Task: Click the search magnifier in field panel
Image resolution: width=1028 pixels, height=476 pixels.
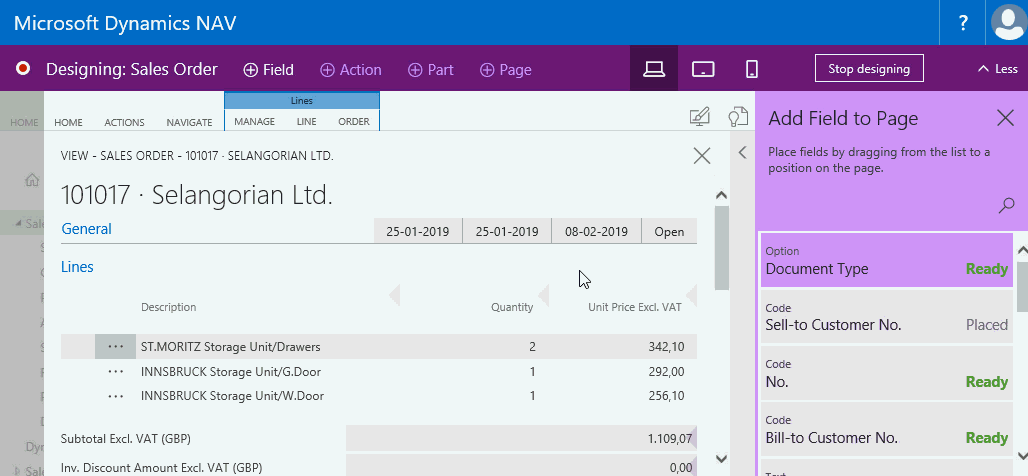Action: [x=1006, y=205]
